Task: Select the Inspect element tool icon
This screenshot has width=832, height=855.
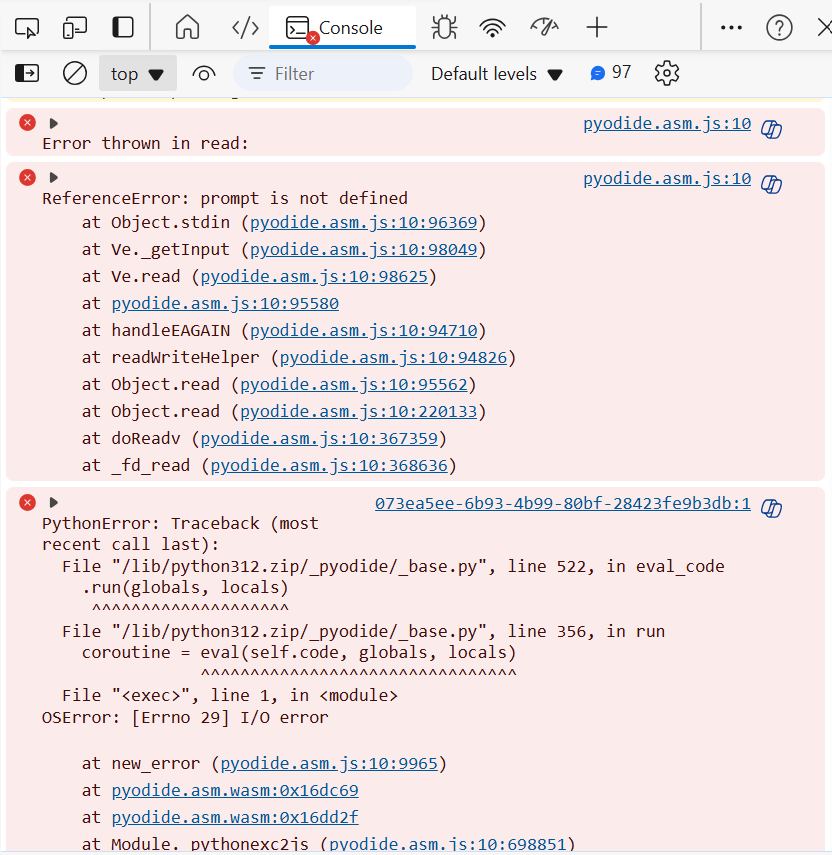Action: click(27, 27)
